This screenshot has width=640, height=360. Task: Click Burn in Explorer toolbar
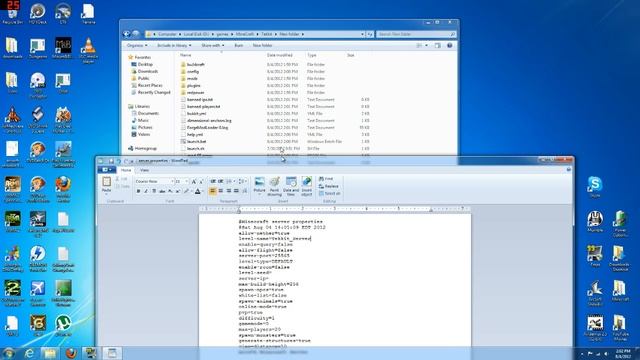pyautogui.click(x=239, y=45)
